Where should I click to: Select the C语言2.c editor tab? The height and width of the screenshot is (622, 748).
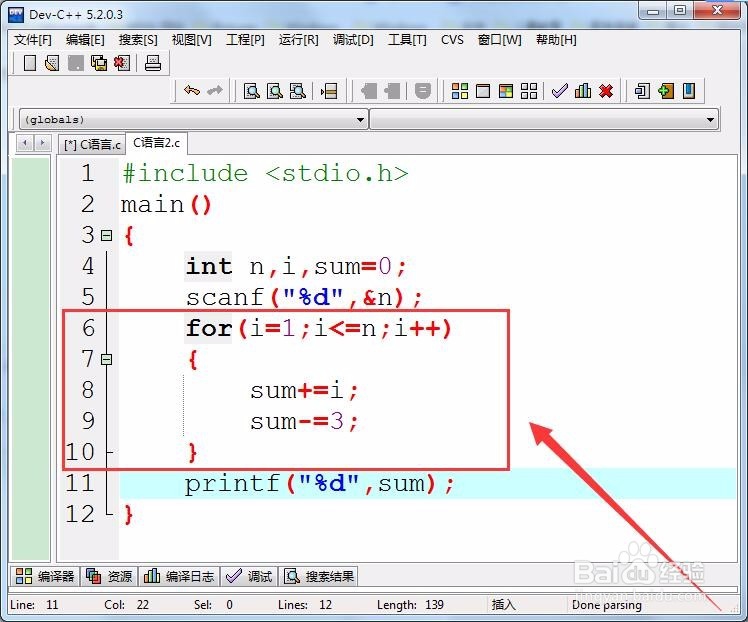click(156, 143)
